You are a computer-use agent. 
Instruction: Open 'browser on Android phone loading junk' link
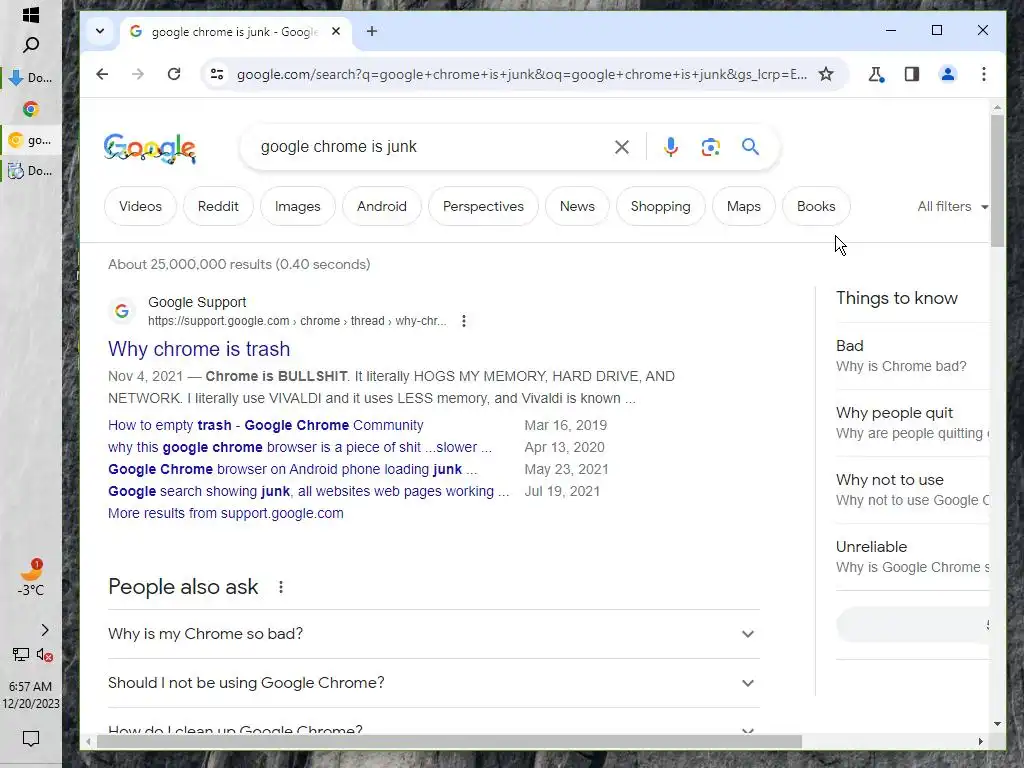pyautogui.click(x=293, y=470)
